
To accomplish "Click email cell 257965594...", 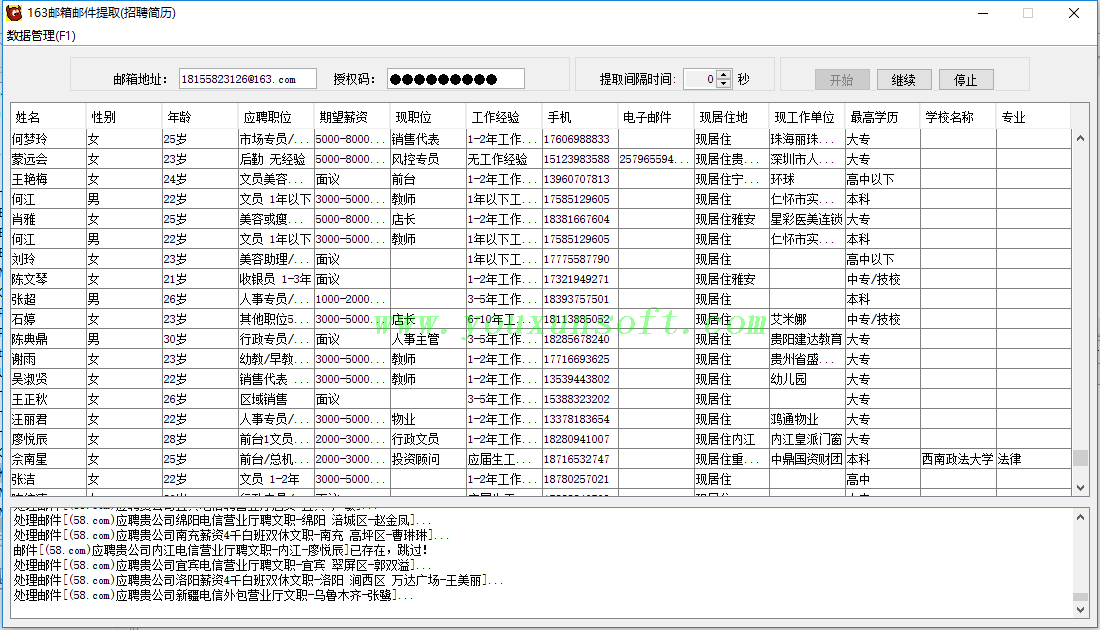I will pos(654,159).
